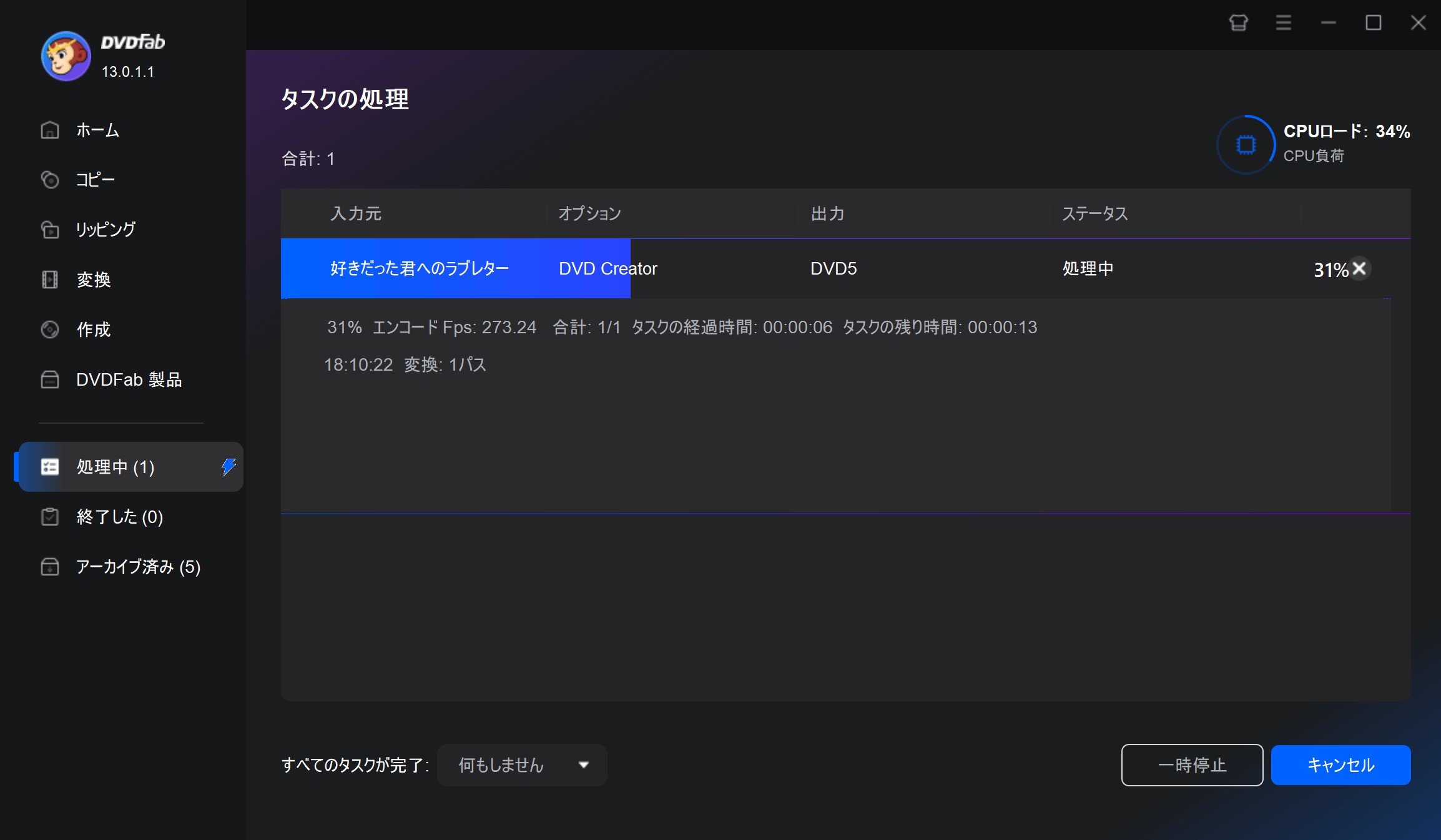1441x840 pixels.
Task: Click the DVD Creator option cell
Action: [x=607, y=268]
